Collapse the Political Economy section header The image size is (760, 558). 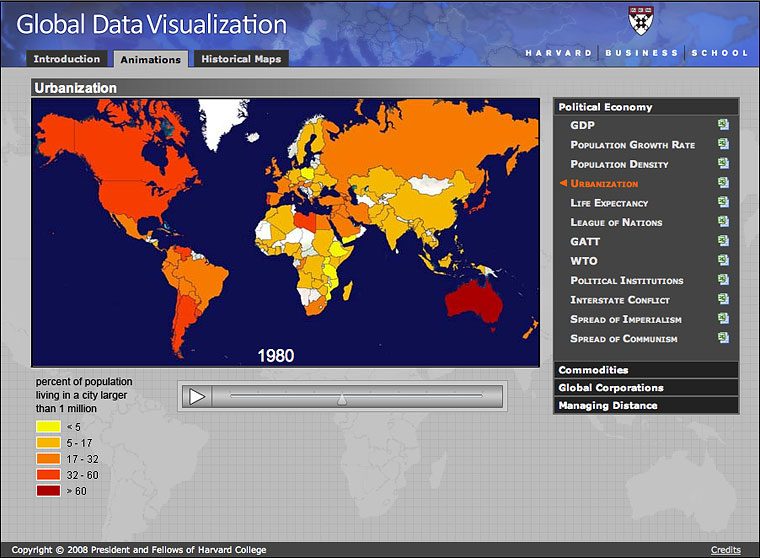coord(645,107)
